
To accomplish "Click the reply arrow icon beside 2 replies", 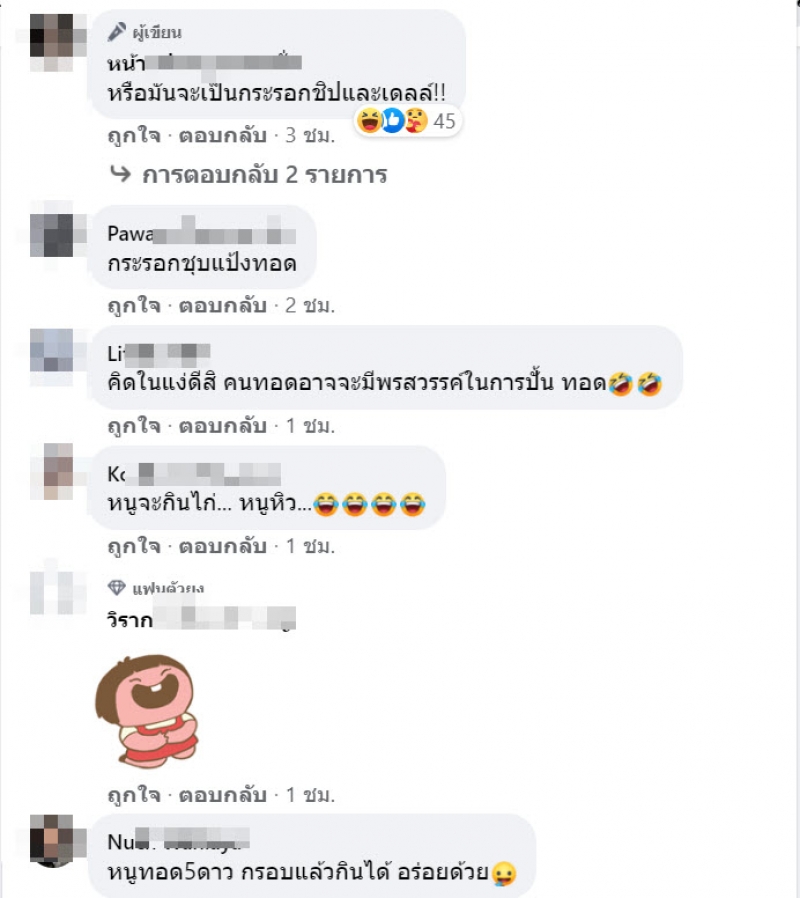I will 120,174.
